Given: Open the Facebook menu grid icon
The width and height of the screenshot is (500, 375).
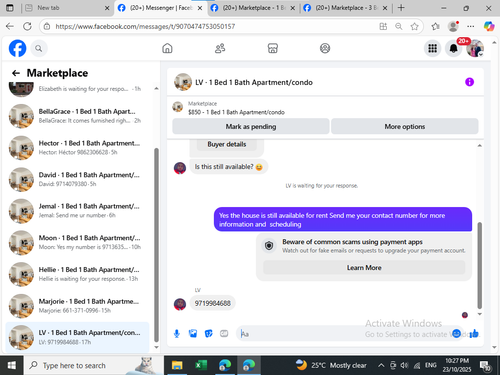Looking at the screenshot, I should [432, 49].
